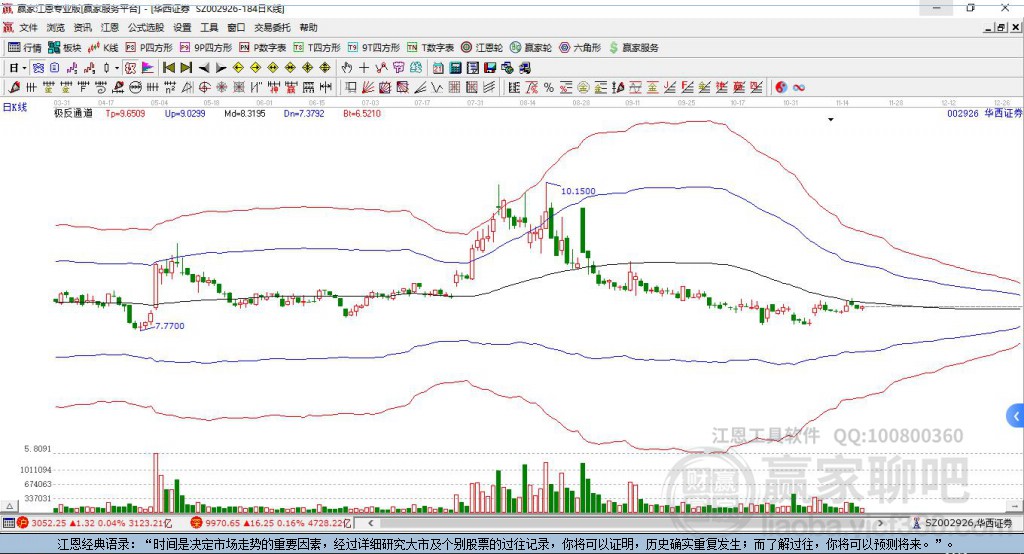Viewport: 1024px width, 554px height.
Task: Open the 行情 quotes view
Action: click(x=25, y=48)
